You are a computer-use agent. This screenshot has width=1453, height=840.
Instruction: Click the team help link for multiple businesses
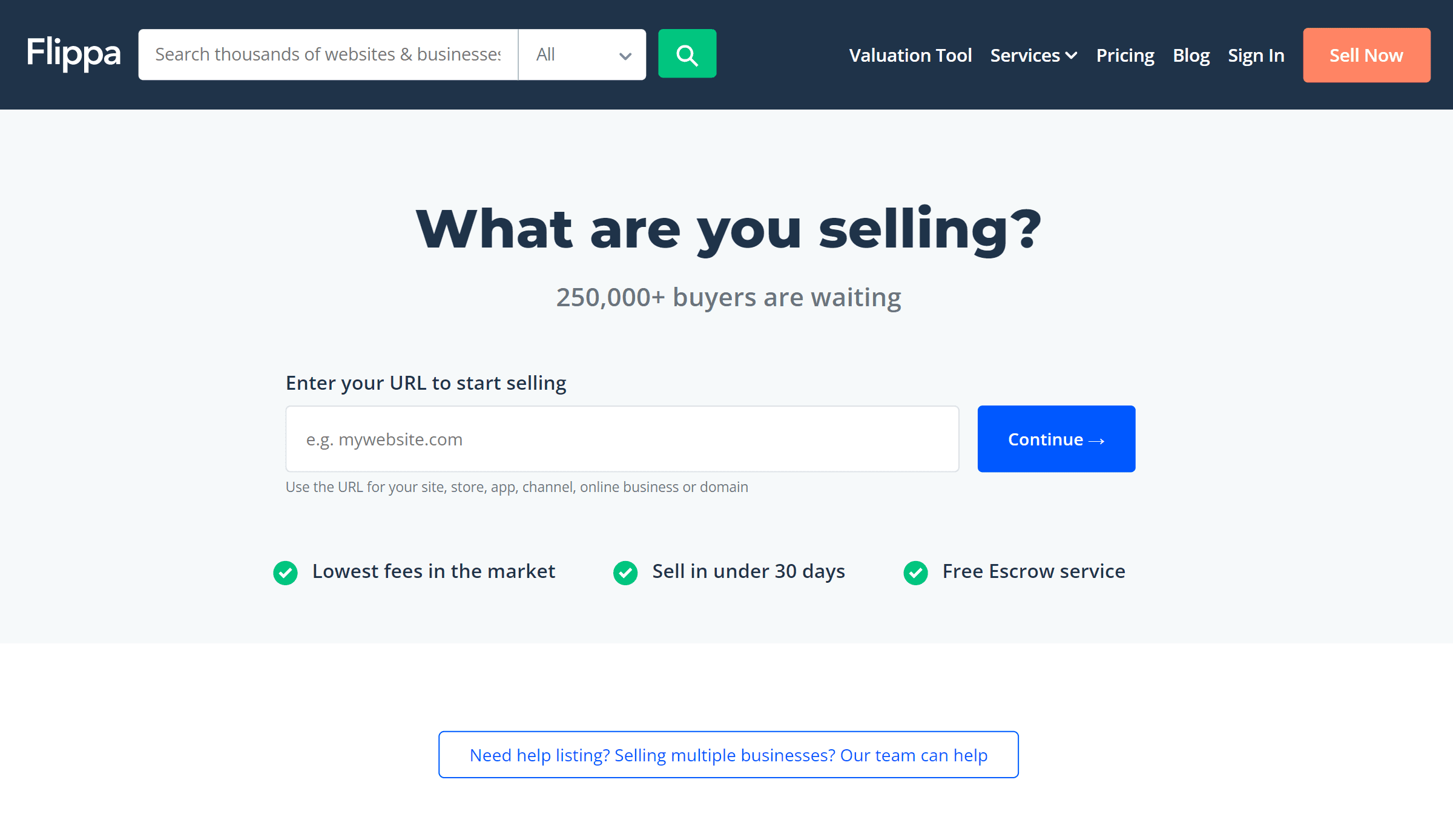point(728,755)
